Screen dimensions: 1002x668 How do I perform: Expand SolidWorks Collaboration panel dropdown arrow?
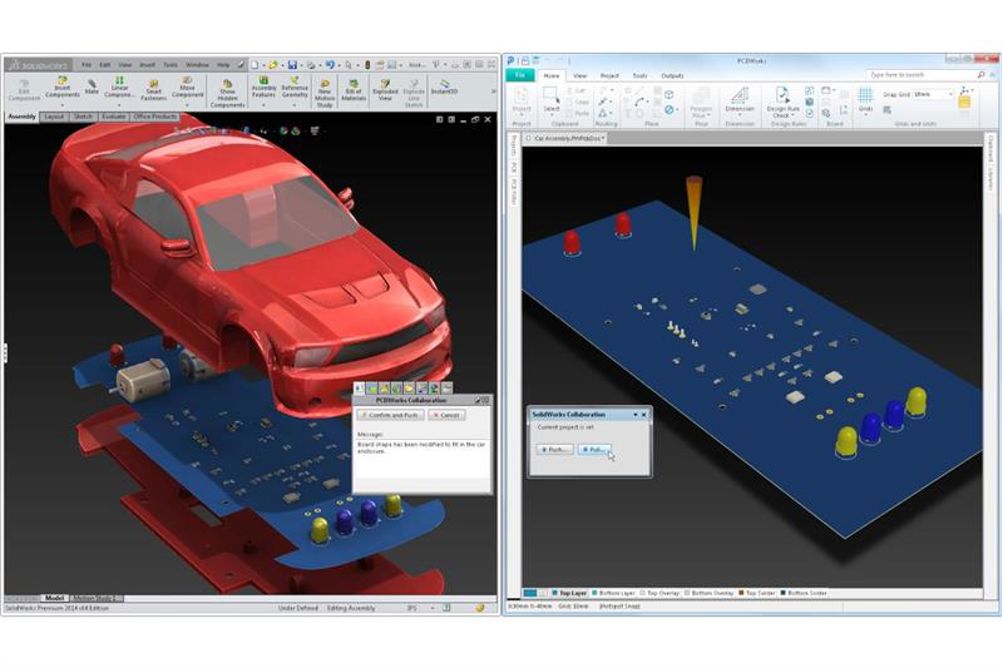coord(635,415)
